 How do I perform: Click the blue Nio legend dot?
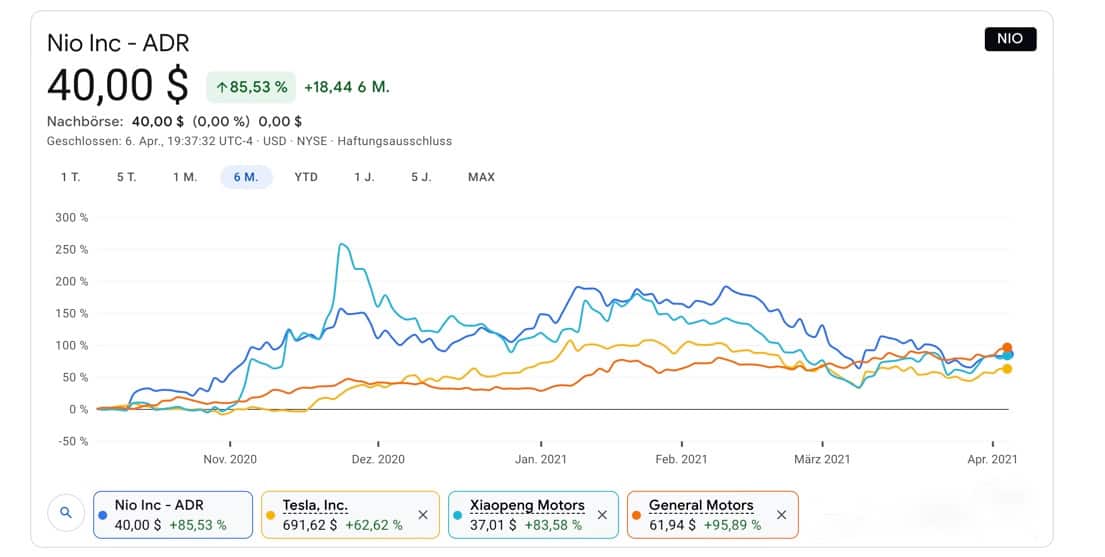[104, 515]
